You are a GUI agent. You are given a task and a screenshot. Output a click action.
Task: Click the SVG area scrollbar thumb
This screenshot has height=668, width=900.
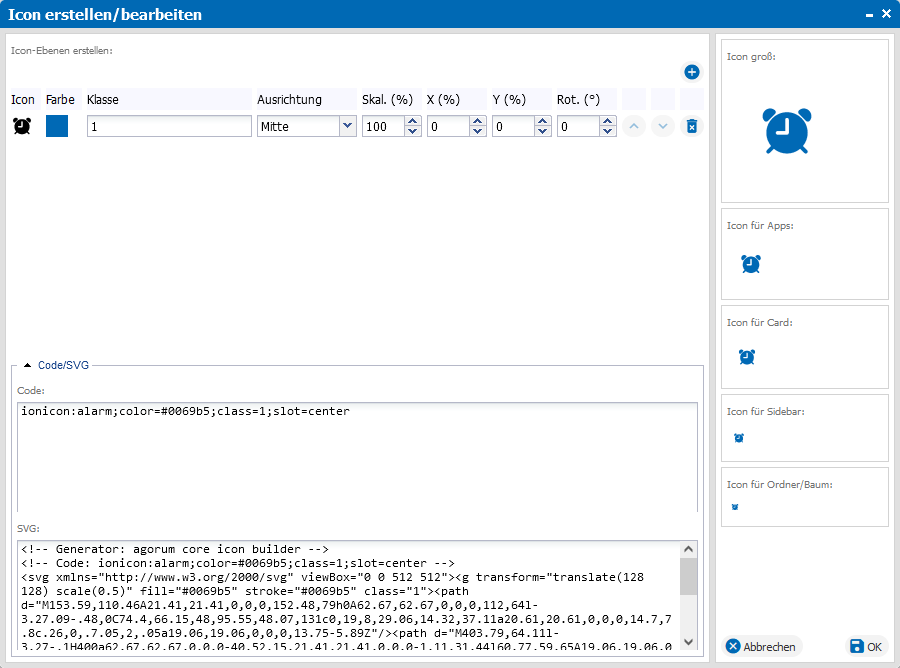coord(689,576)
